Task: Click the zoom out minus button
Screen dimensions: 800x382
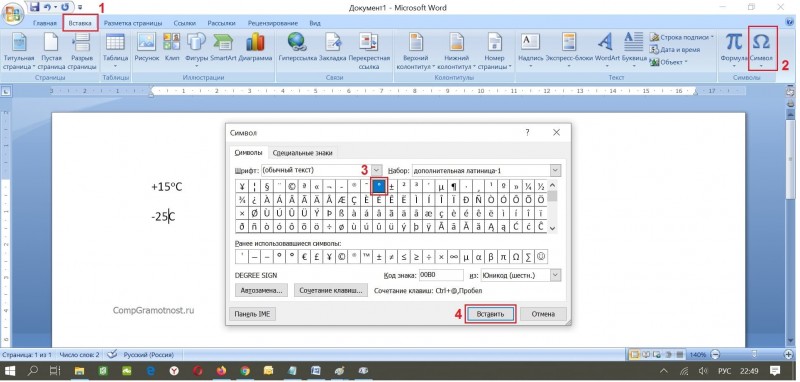Action: (x=715, y=354)
